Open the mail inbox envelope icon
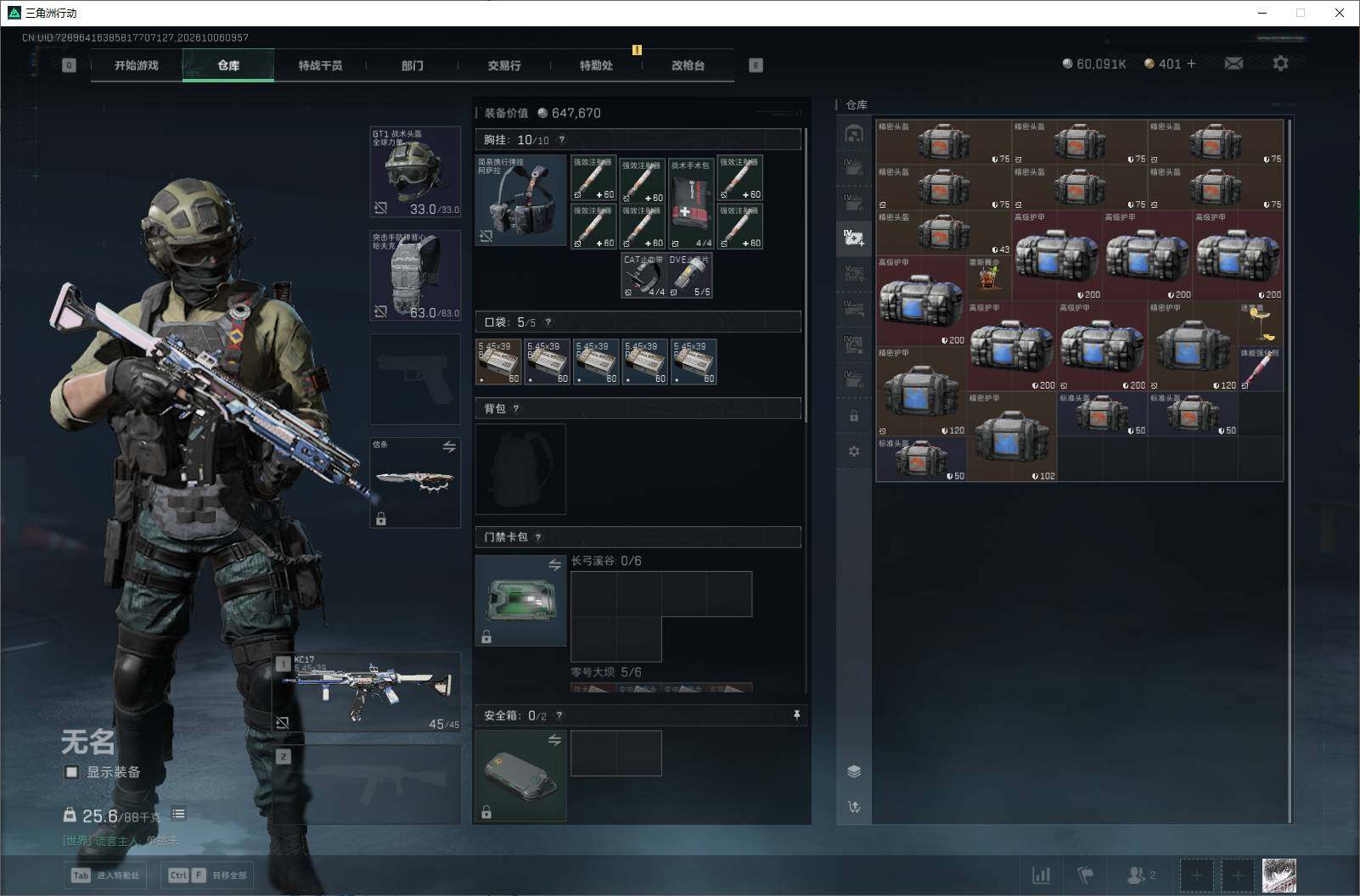The height and width of the screenshot is (896, 1360). coord(1234,64)
